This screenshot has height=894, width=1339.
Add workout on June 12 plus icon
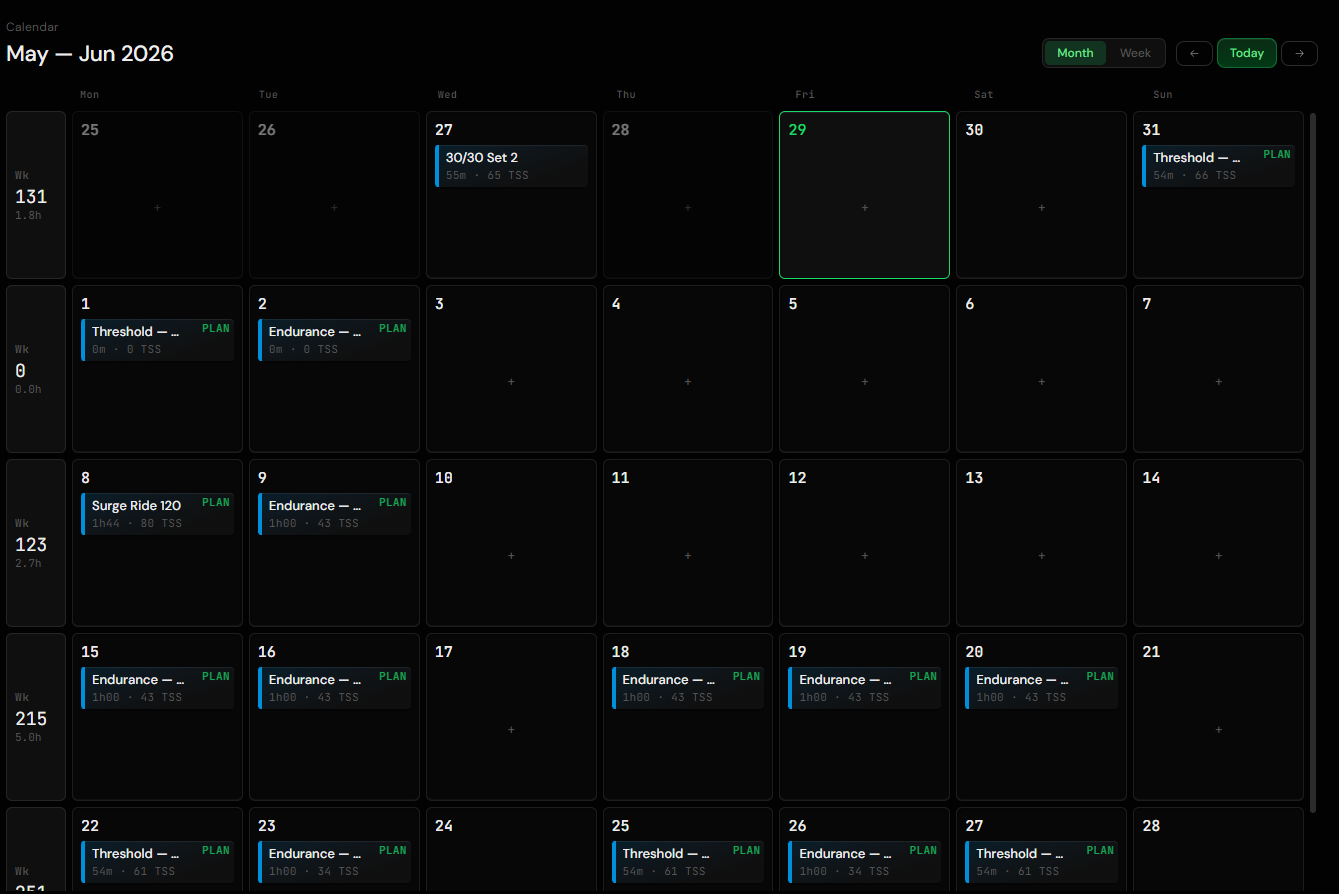[865, 556]
